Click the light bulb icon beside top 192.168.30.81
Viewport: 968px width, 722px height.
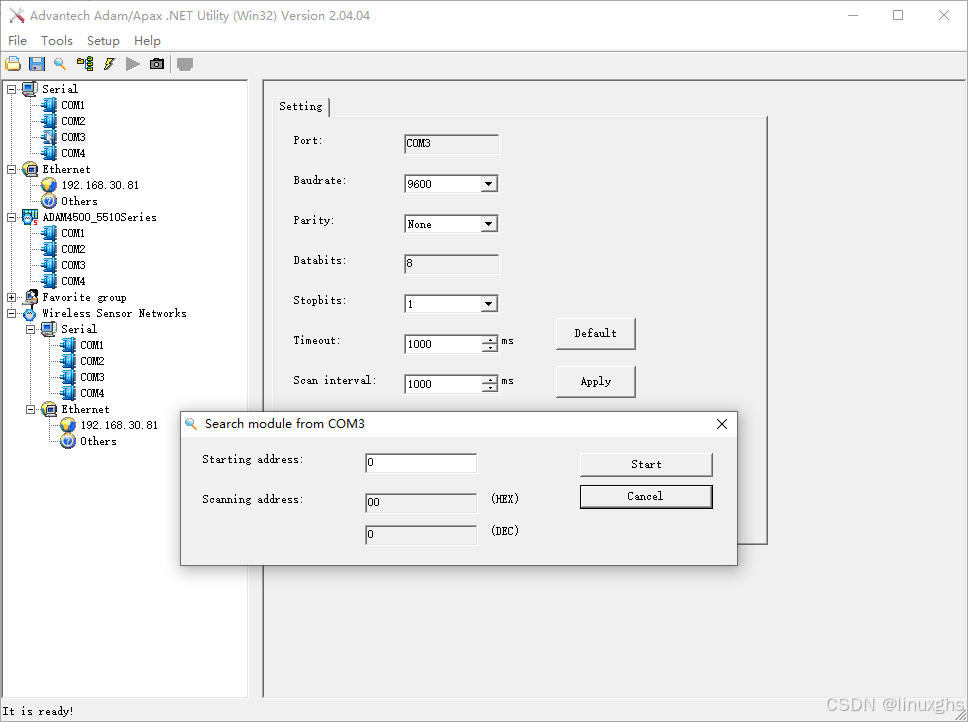(x=49, y=185)
